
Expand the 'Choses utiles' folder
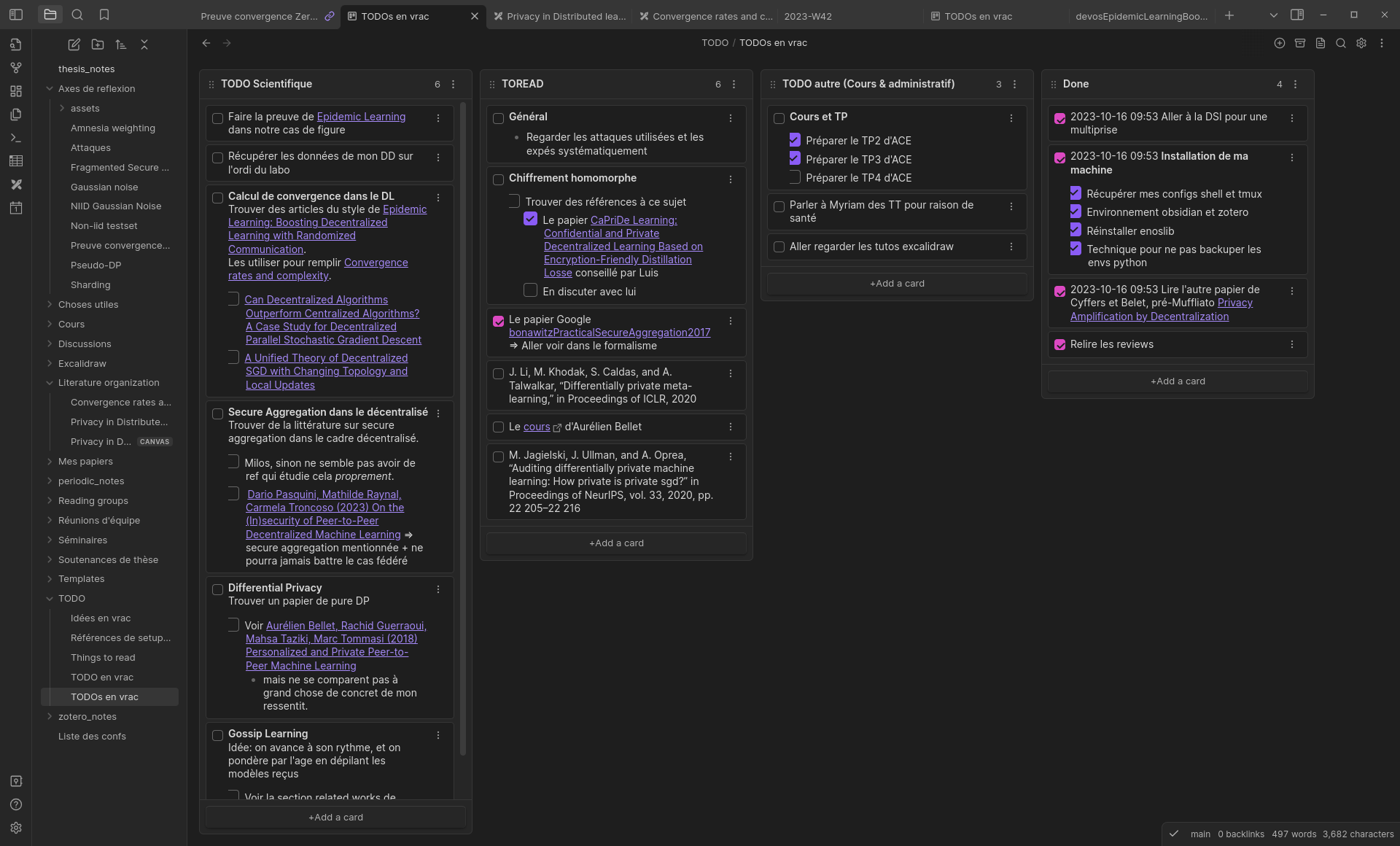[x=50, y=305]
